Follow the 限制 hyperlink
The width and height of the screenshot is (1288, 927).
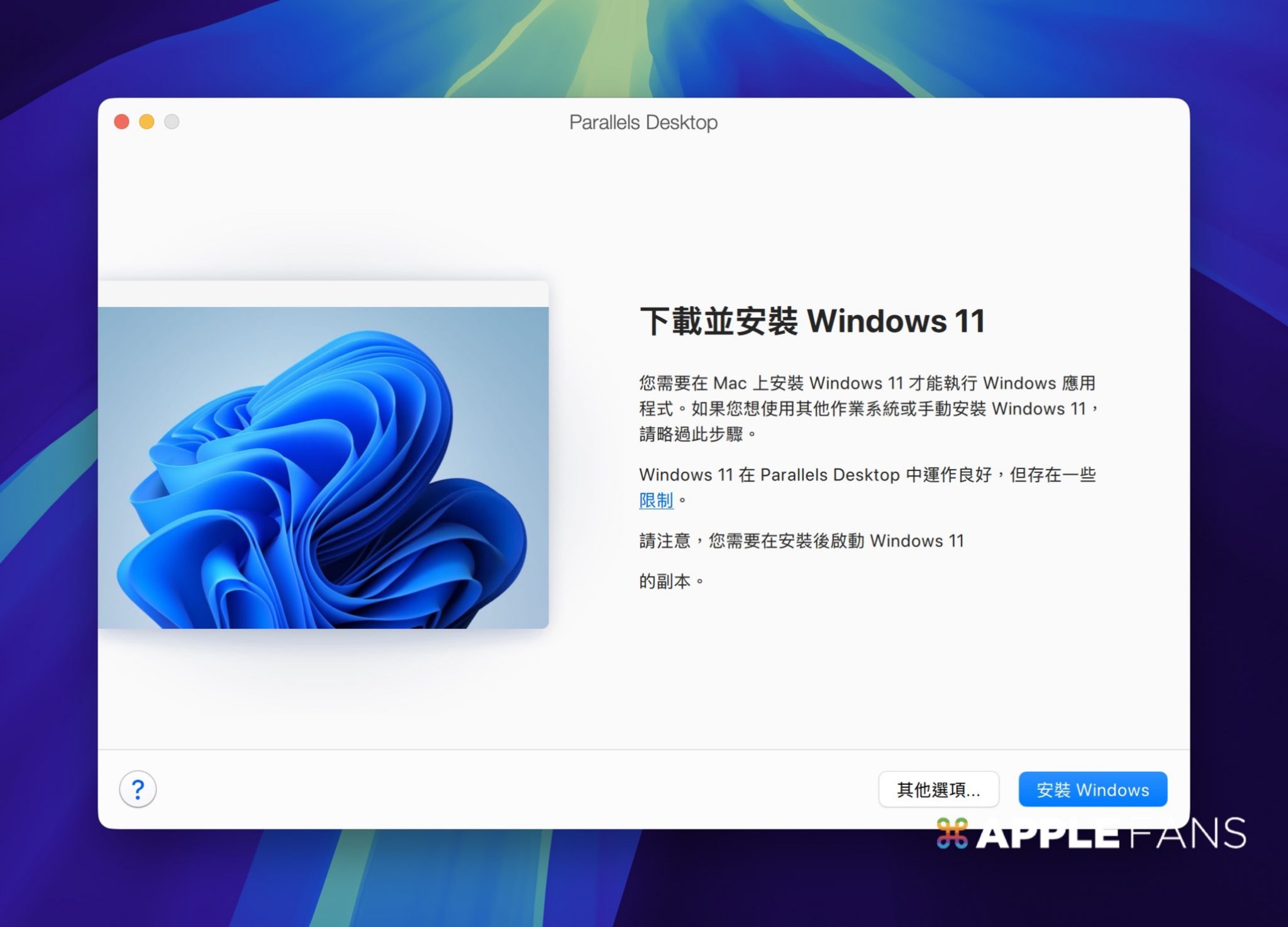[x=656, y=501]
